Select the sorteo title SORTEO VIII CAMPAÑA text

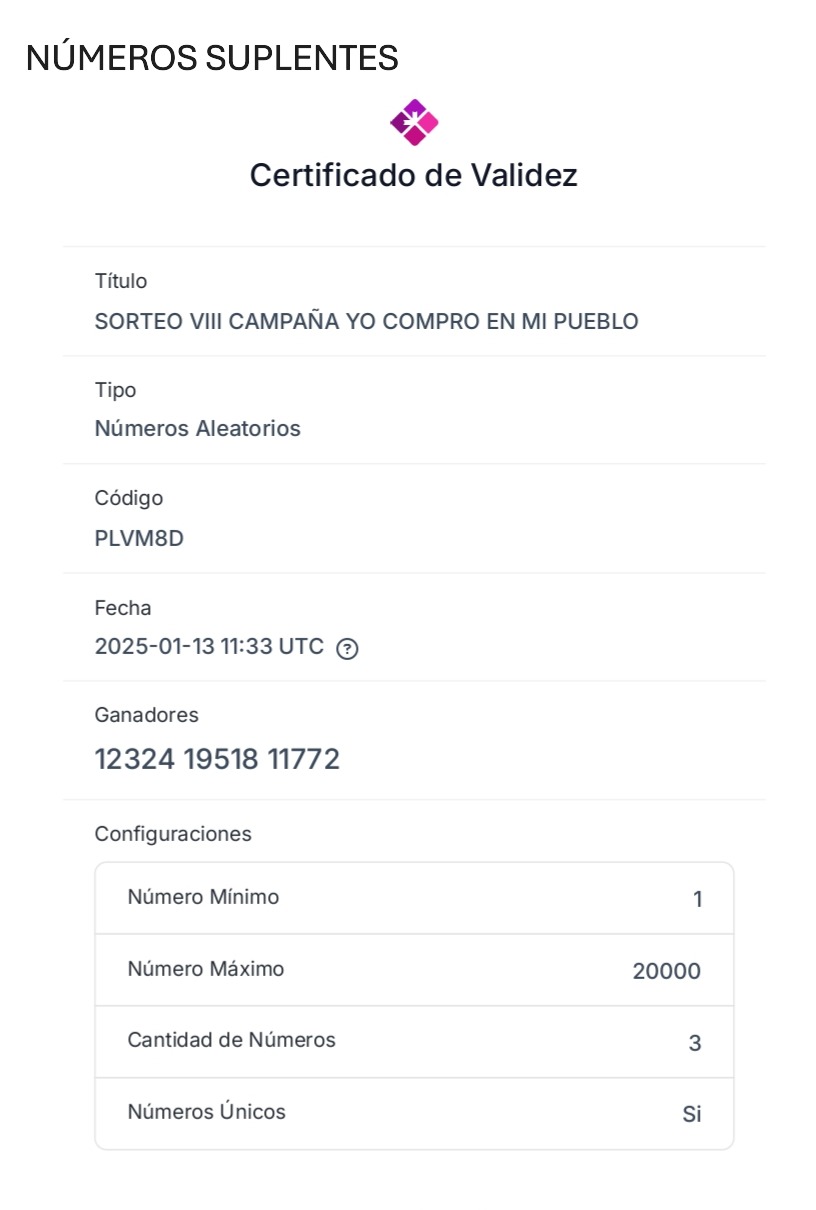(x=366, y=322)
